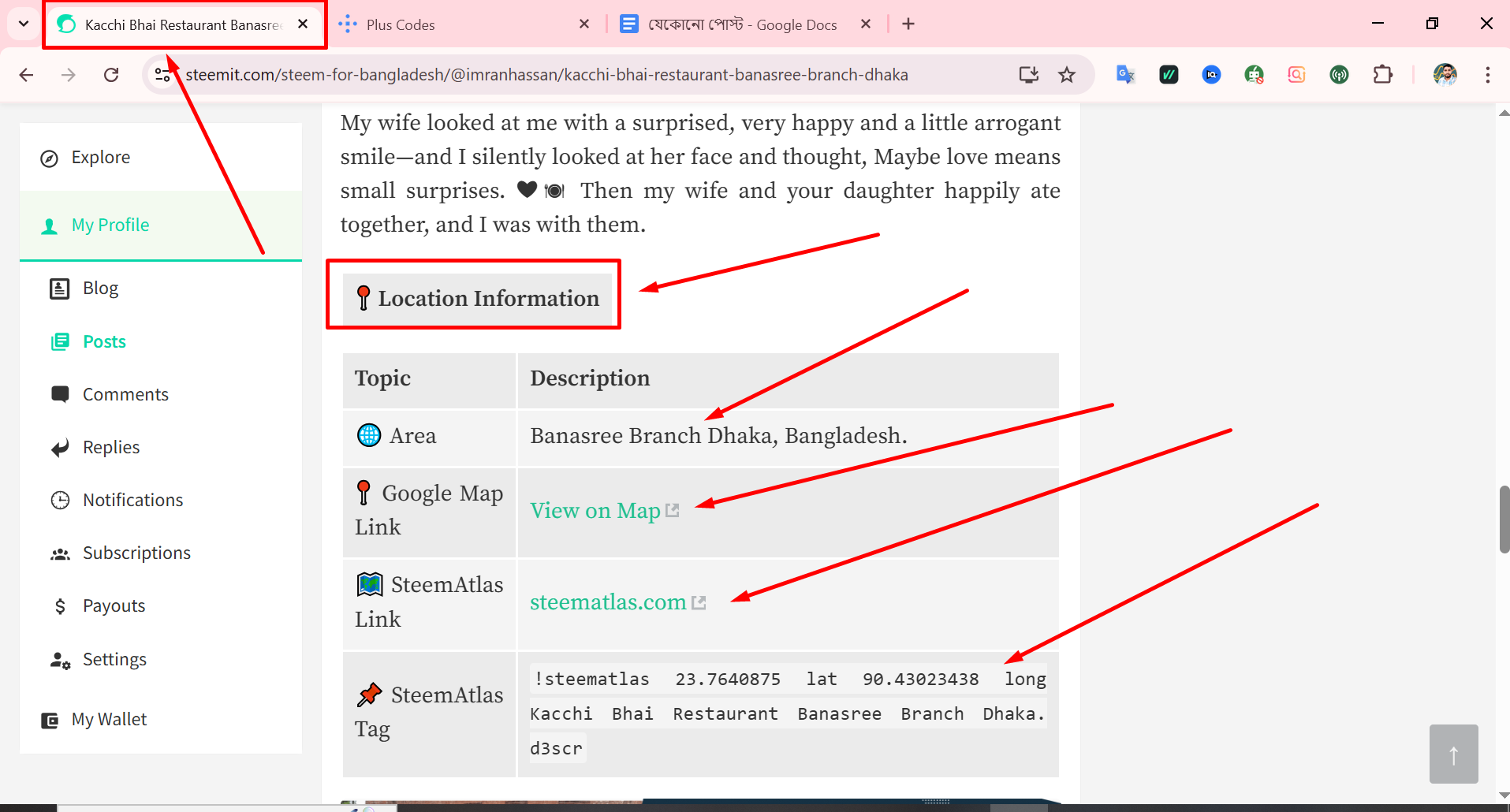Click the coordinate value 23.7640875
1510x812 pixels.
point(728,680)
